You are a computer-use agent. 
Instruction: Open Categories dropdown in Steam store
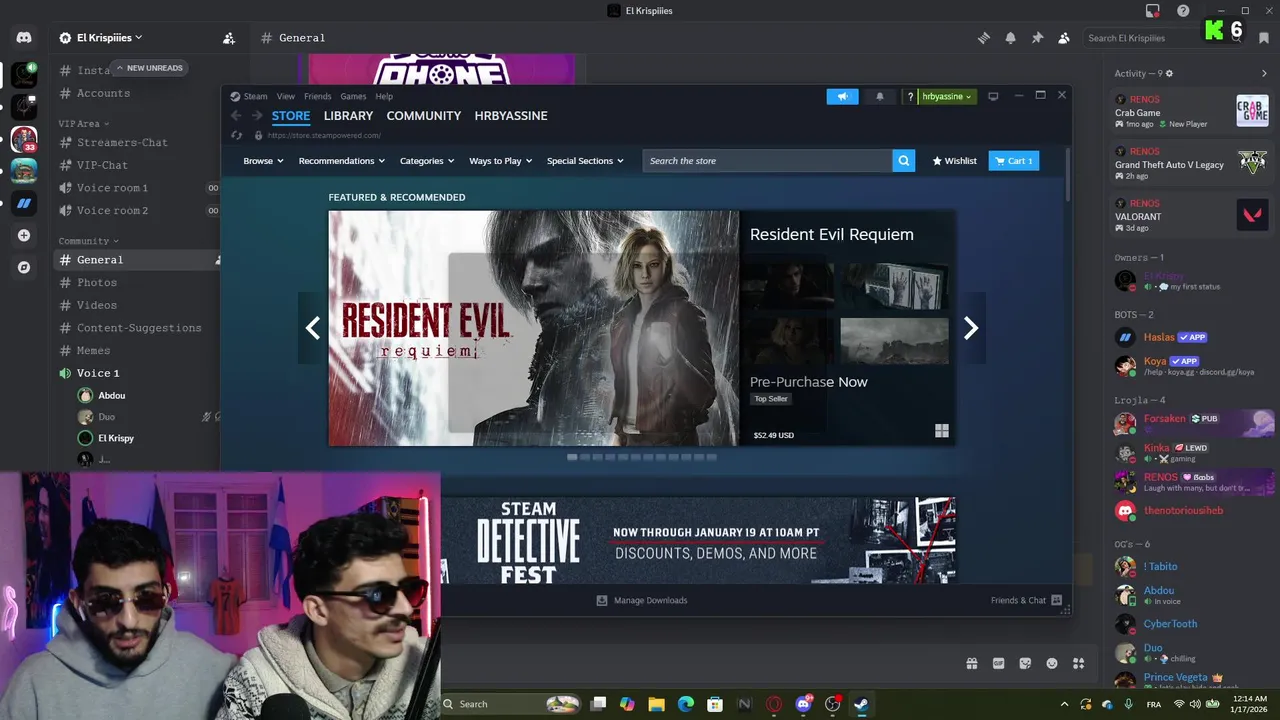point(427,160)
